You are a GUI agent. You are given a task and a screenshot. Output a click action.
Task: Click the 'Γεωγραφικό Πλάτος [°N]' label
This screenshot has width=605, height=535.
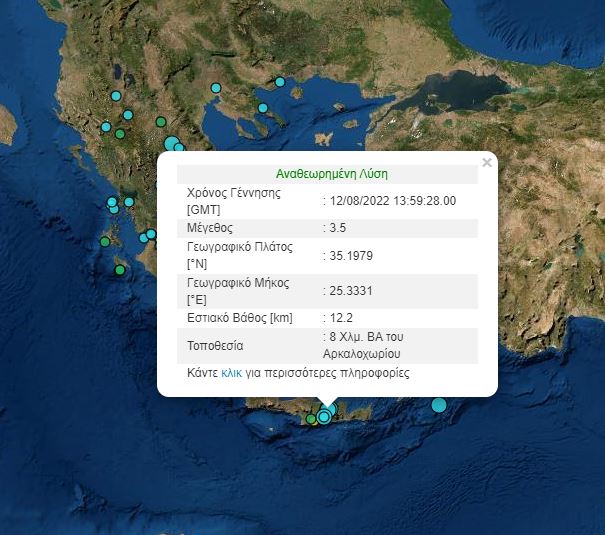(240, 255)
